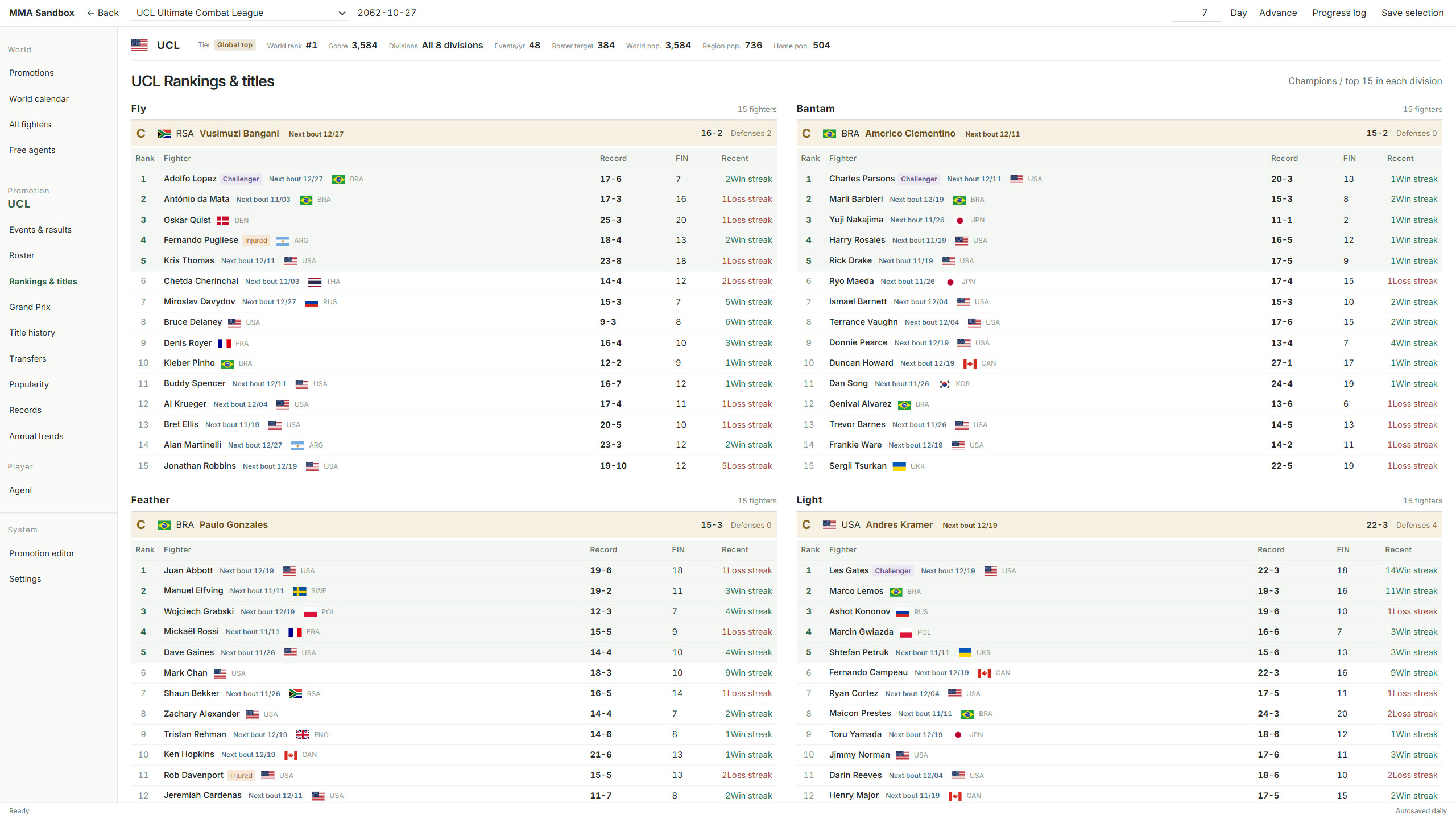Screen dimensions: 1456x819
Task: Click Duncan Howard's Canada flag icon
Action: [x=970, y=364]
